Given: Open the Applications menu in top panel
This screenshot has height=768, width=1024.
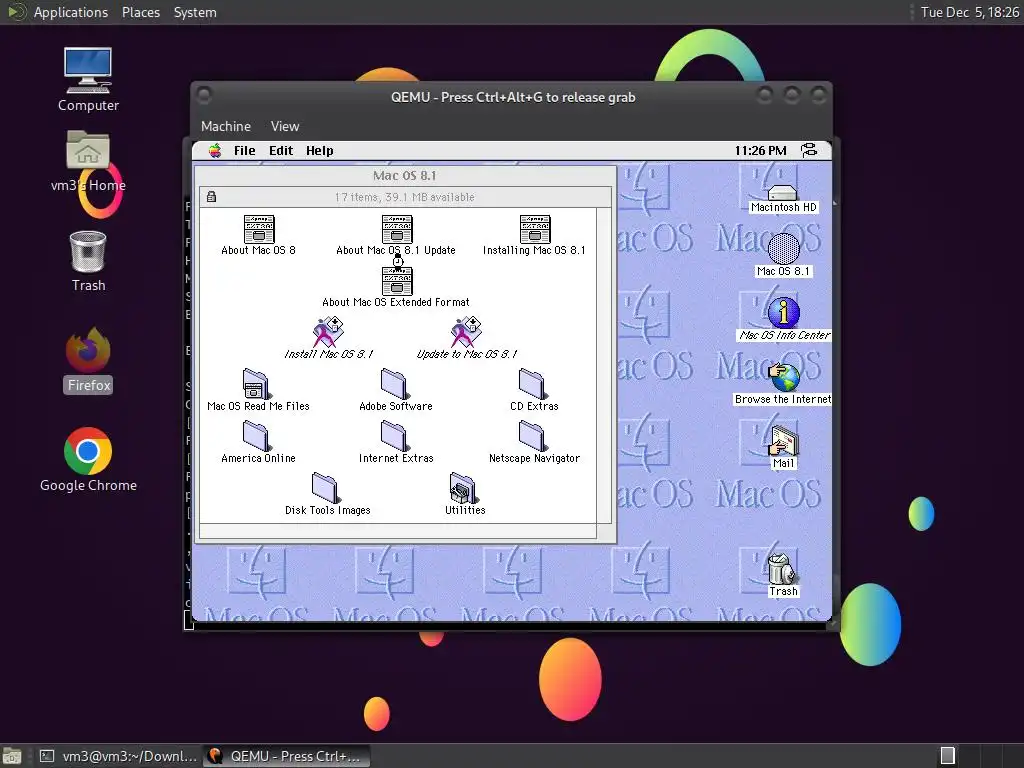Looking at the screenshot, I should (71, 12).
